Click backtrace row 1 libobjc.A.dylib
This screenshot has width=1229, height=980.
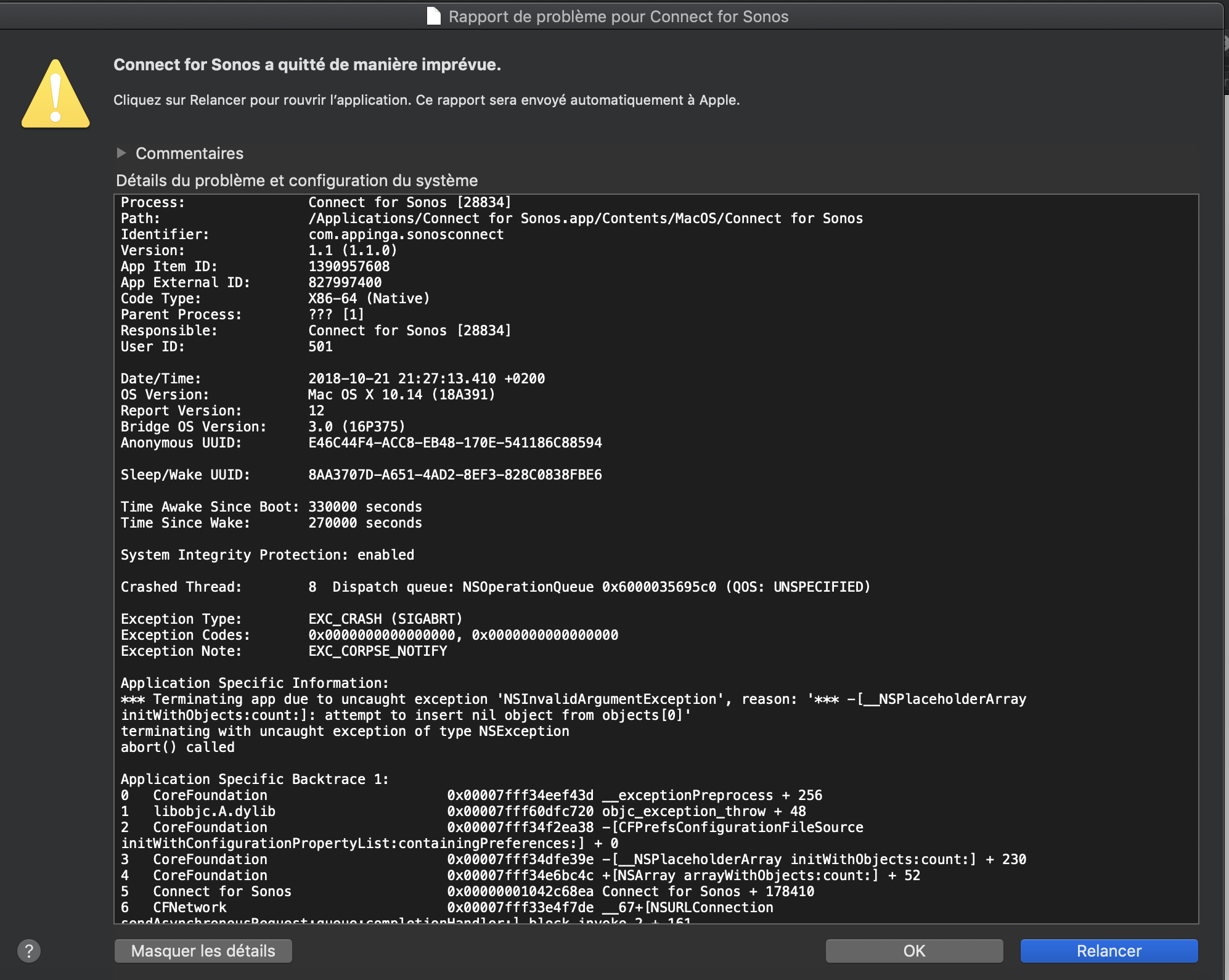pos(463,811)
